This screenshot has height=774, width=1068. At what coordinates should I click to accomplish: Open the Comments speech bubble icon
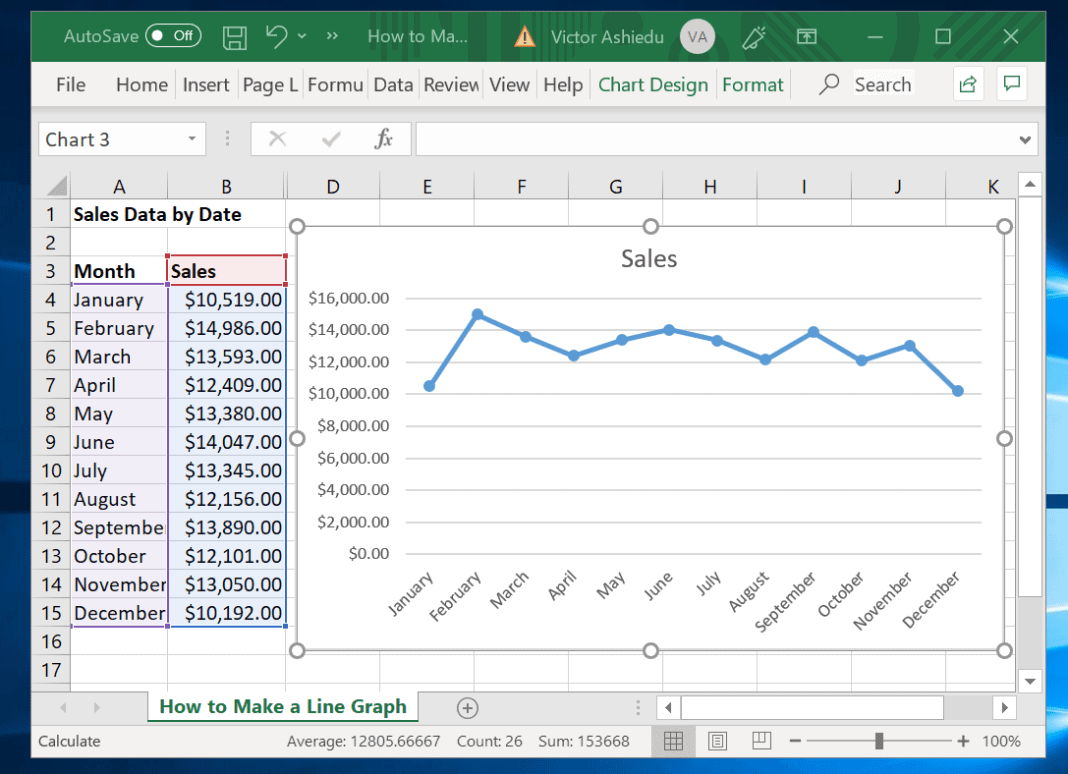(1011, 84)
